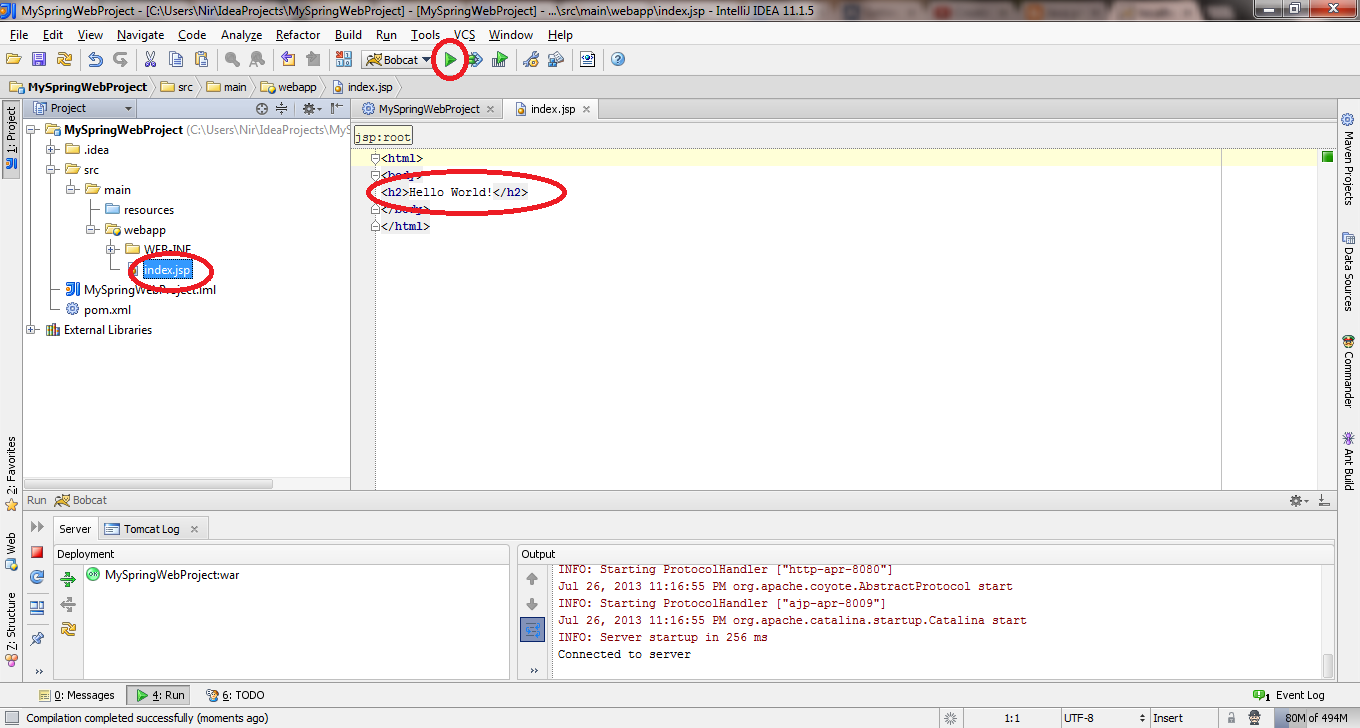
Task: Click the memory usage indicator bar
Action: (1316, 718)
